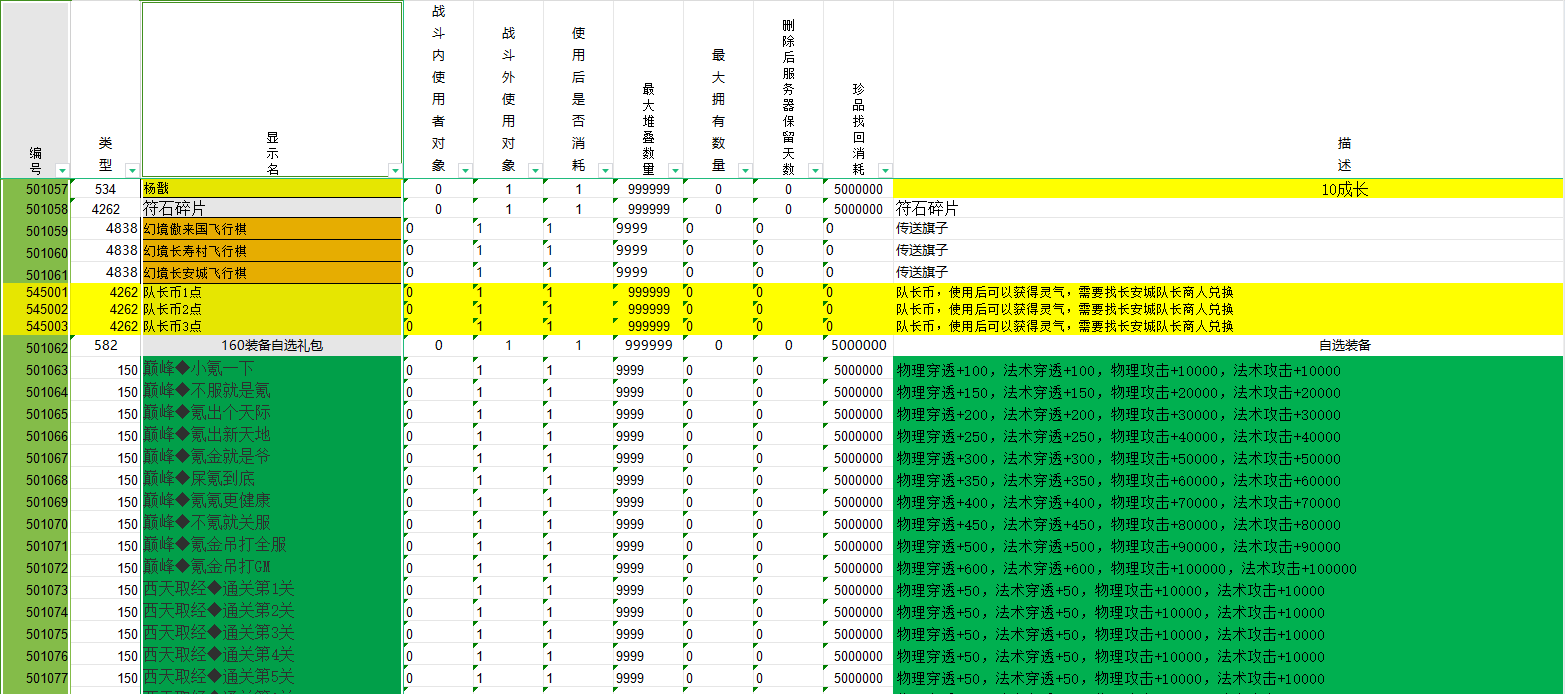Open the 最大堆叠数量 filter dropdown
The height and width of the screenshot is (694, 1565).
[675, 170]
